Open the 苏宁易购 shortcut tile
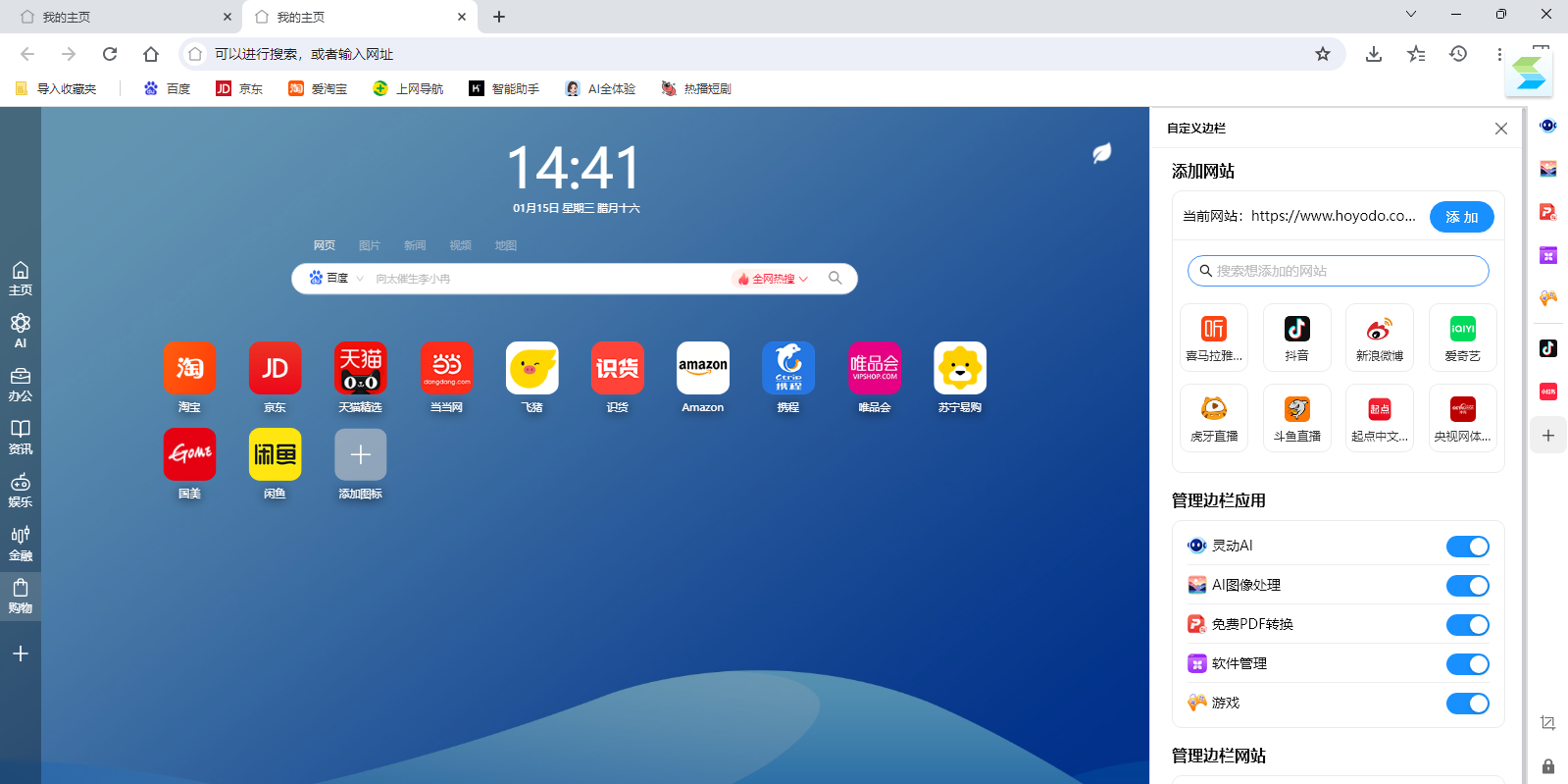This screenshot has height=784, width=1568. (960, 368)
